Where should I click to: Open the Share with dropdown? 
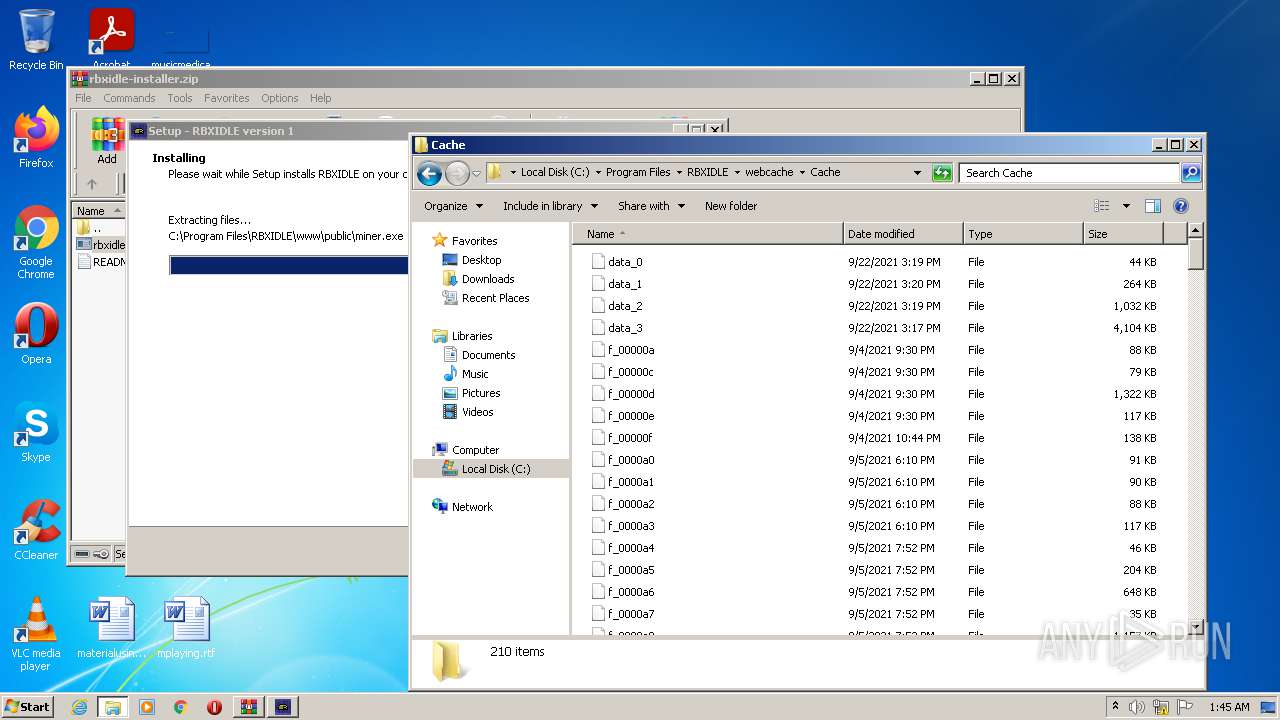(x=651, y=206)
